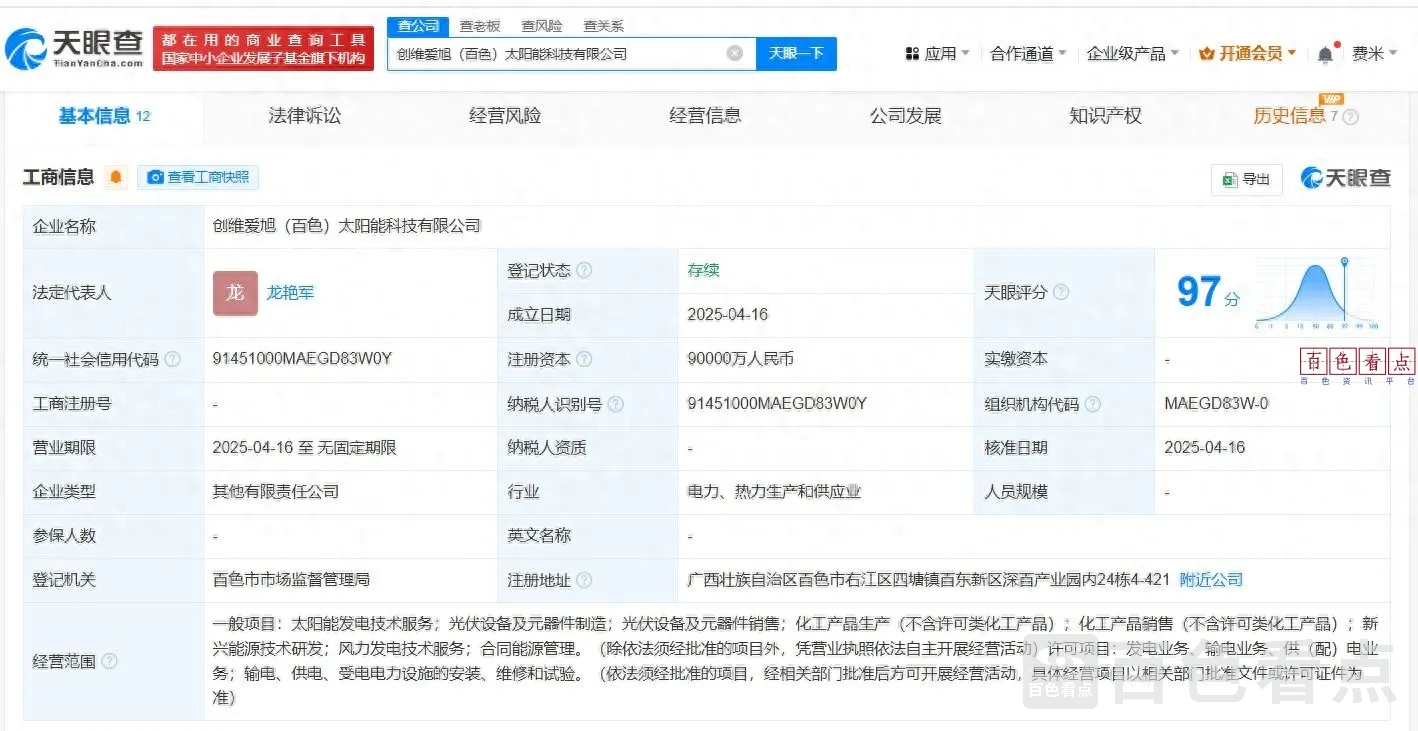Click the 导出 export button
The height and width of the screenshot is (731, 1418).
(1246, 179)
